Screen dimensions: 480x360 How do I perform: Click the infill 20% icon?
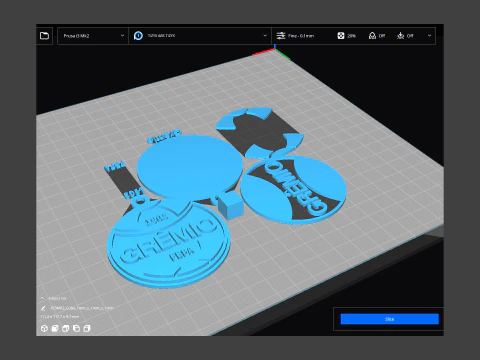pyautogui.click(x=341, y=36)
